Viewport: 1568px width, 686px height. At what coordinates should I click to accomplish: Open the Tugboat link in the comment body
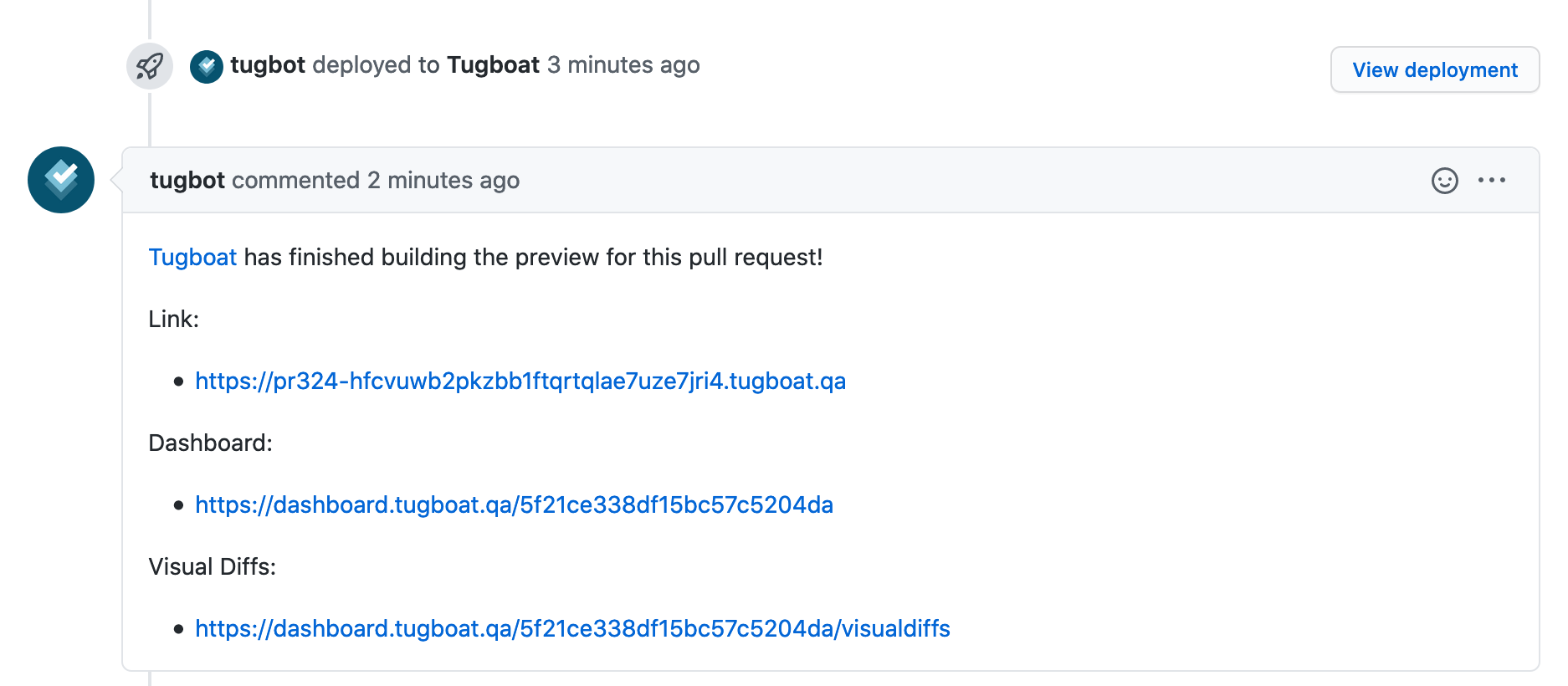coord(192,257)
